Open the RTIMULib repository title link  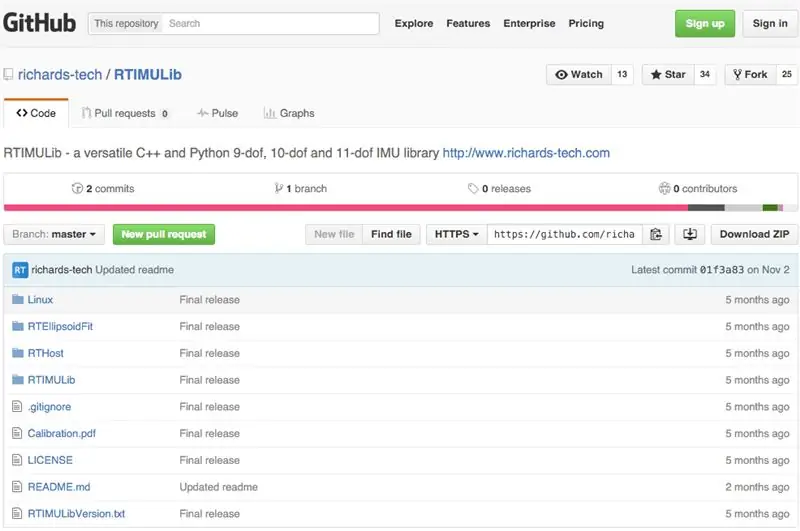pyautogui.click(x=148, y=75)
